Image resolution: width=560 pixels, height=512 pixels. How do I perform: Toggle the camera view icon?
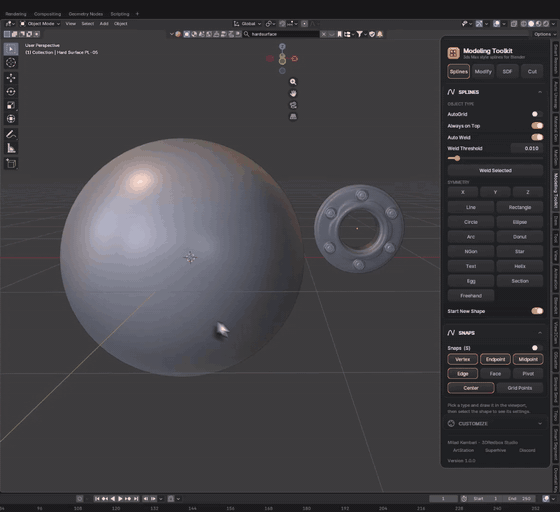point(293,105)
